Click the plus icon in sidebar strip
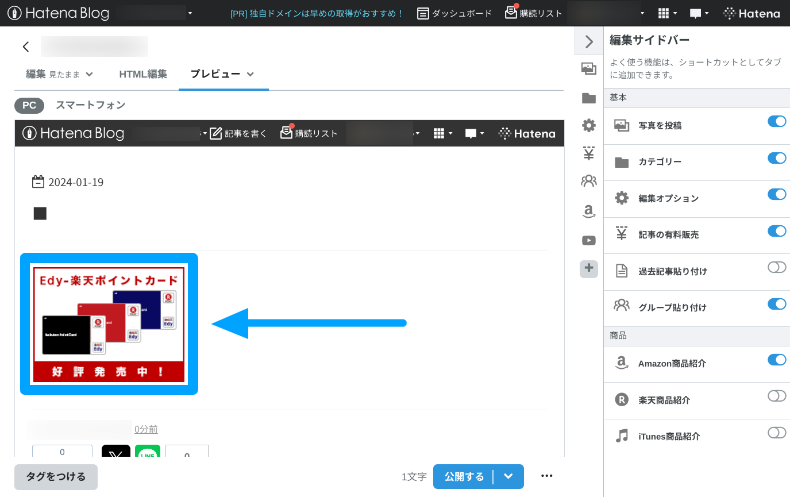The image size is (790, 498). pos(588,268)
